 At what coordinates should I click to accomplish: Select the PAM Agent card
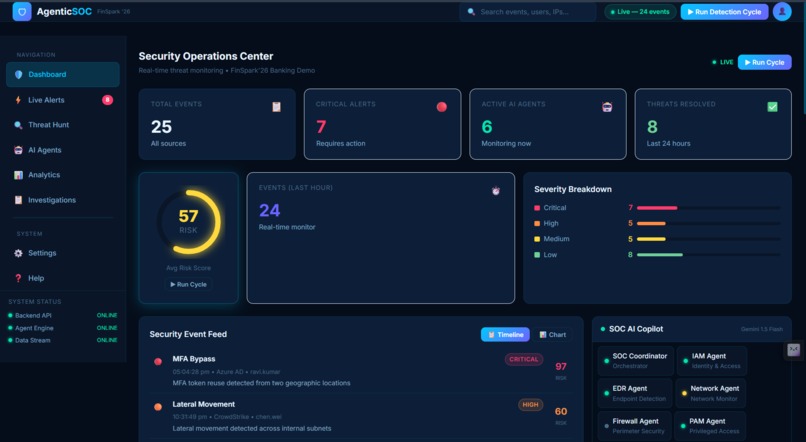click(710, 426)
